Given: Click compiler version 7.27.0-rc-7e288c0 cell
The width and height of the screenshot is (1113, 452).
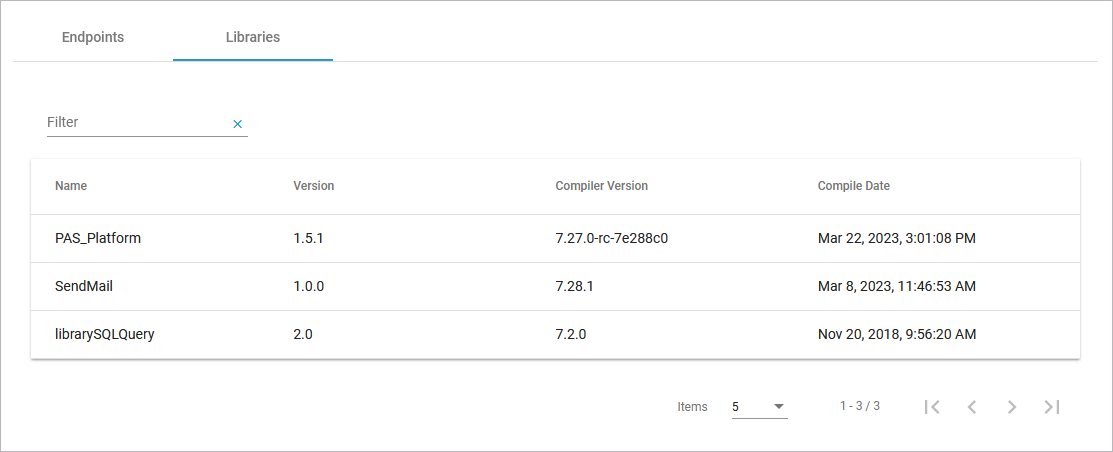Looking at the screenshot, I should point(611,239).
